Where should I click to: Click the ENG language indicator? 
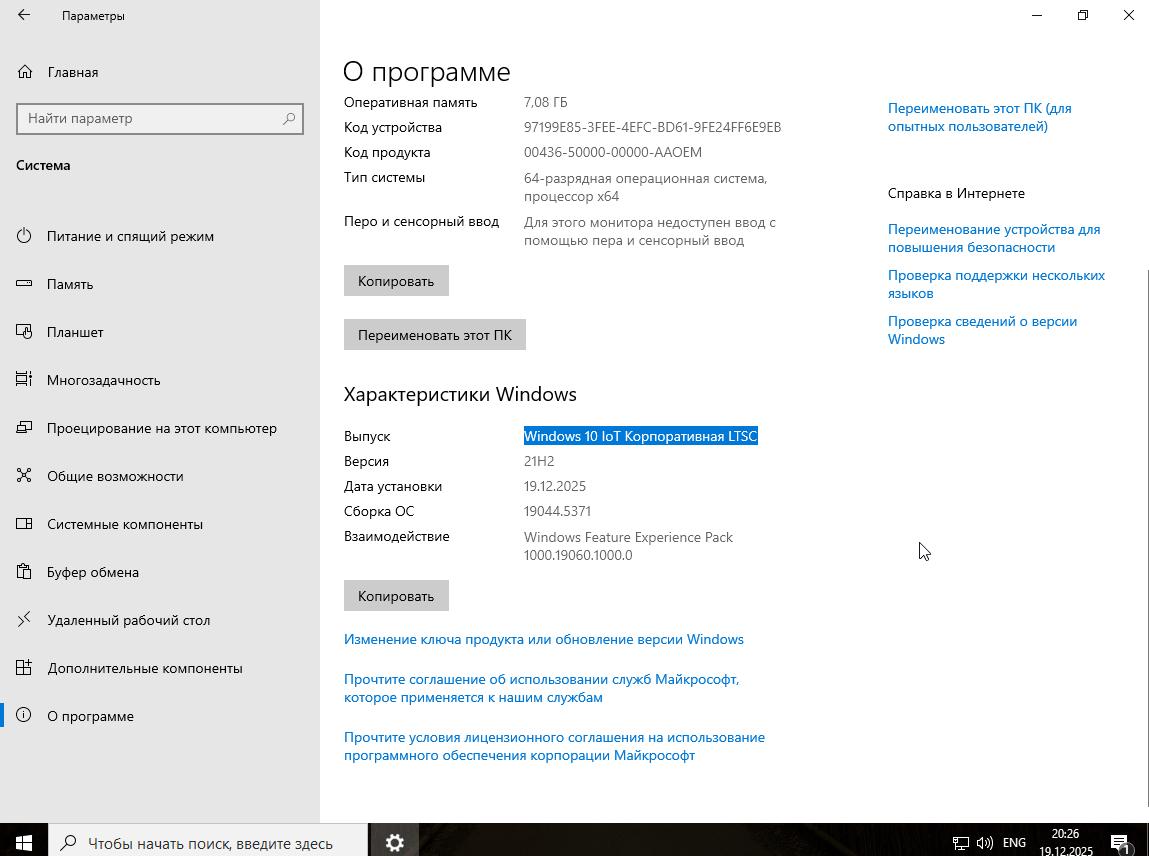click(x=1014, y=843)
